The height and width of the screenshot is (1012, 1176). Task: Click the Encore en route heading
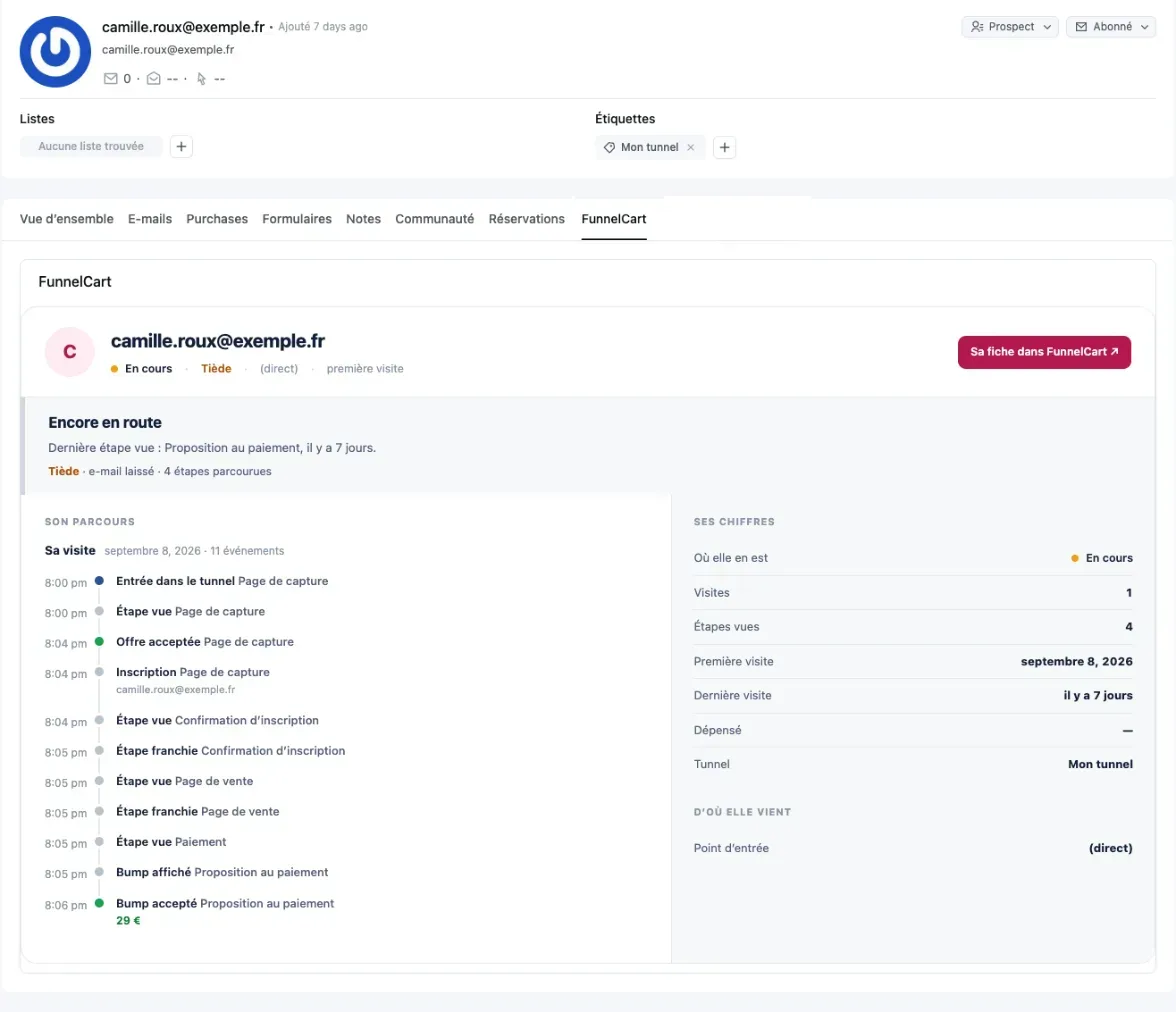point(105,423)
